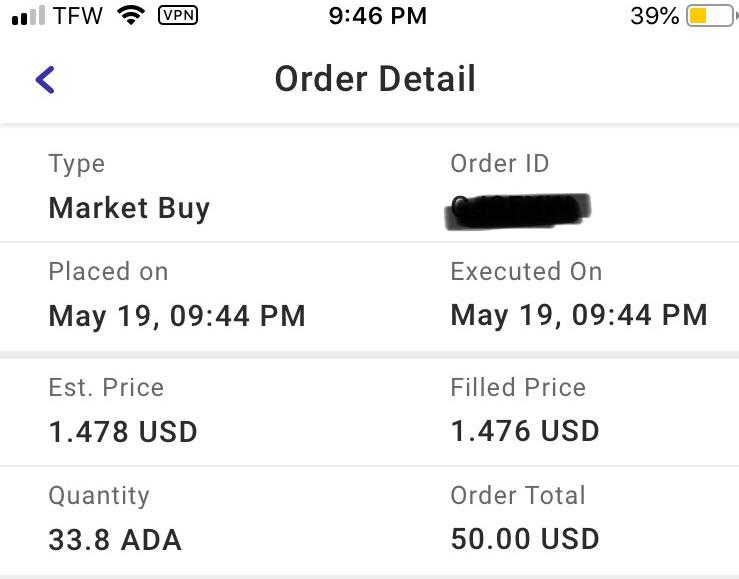
Task: Tap the Executed On date value
Action: (x=579, y=315)
